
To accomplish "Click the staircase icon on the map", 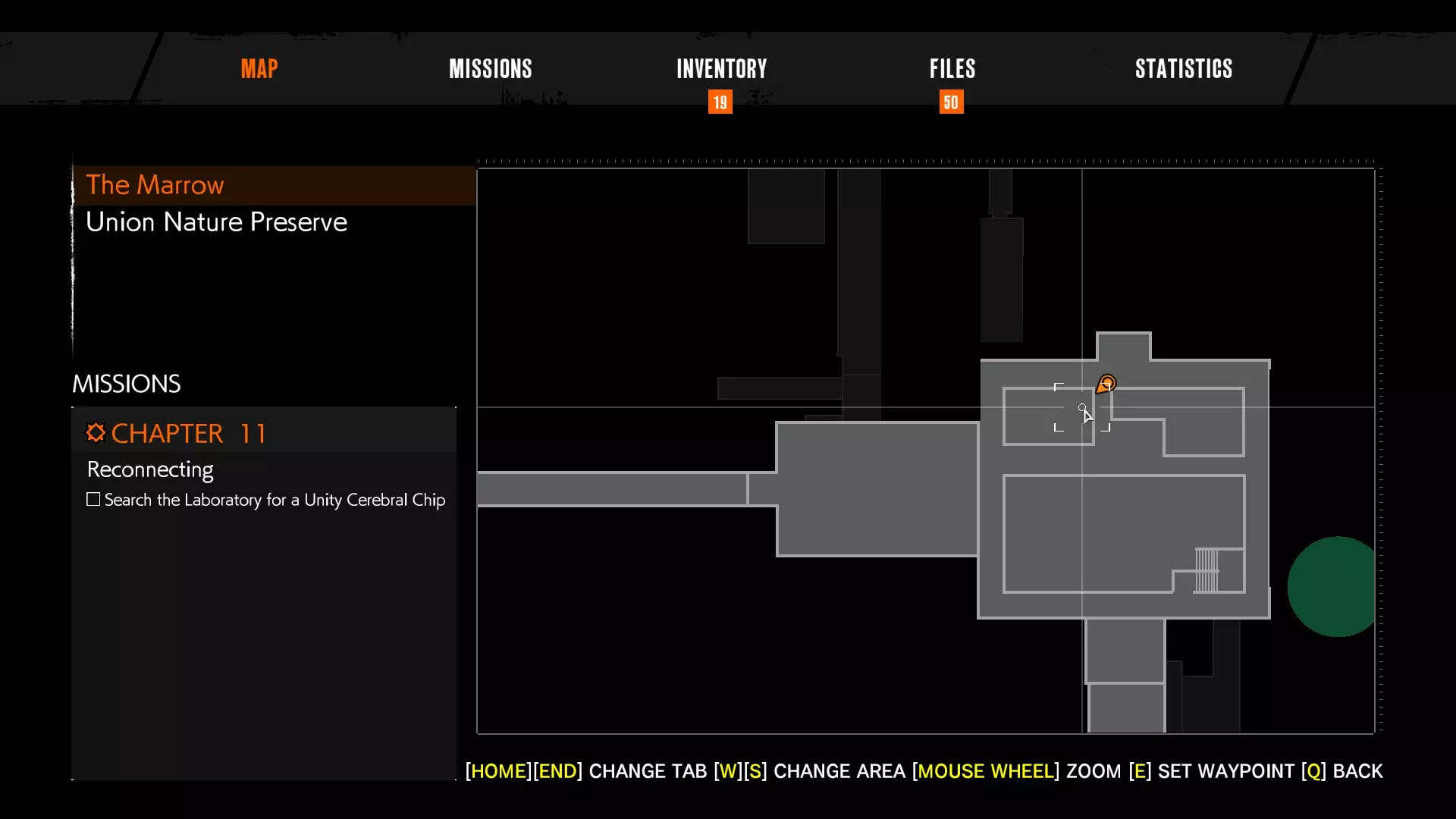I will pos(1207,570).
